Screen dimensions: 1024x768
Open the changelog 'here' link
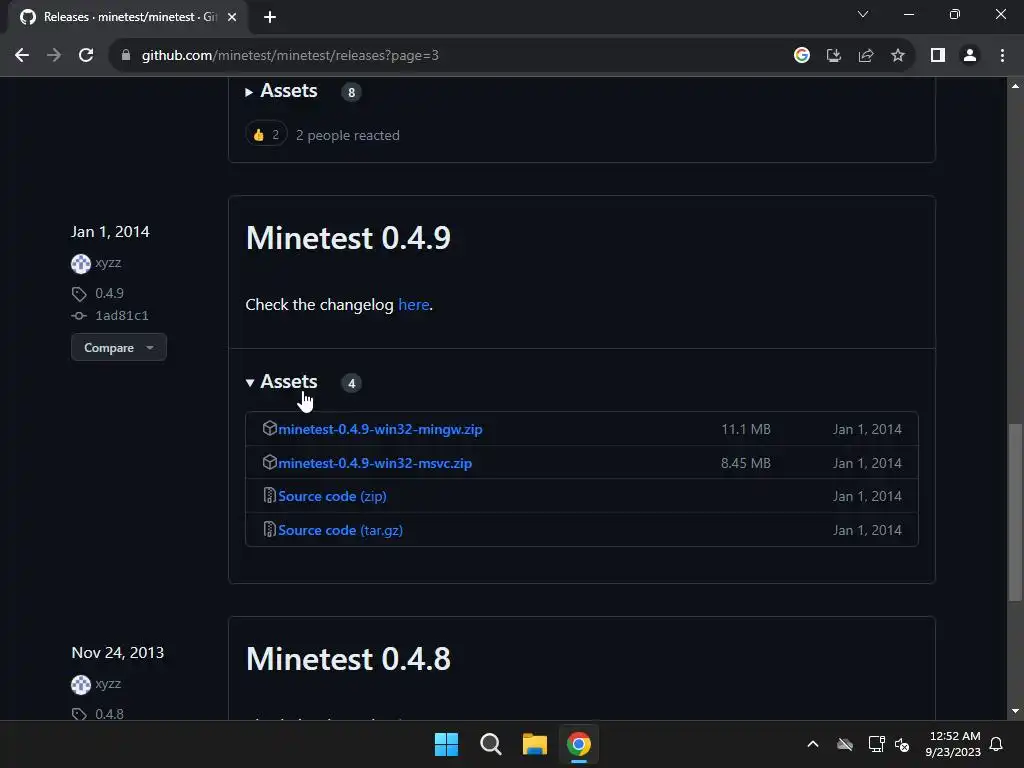tap(413, 305)
